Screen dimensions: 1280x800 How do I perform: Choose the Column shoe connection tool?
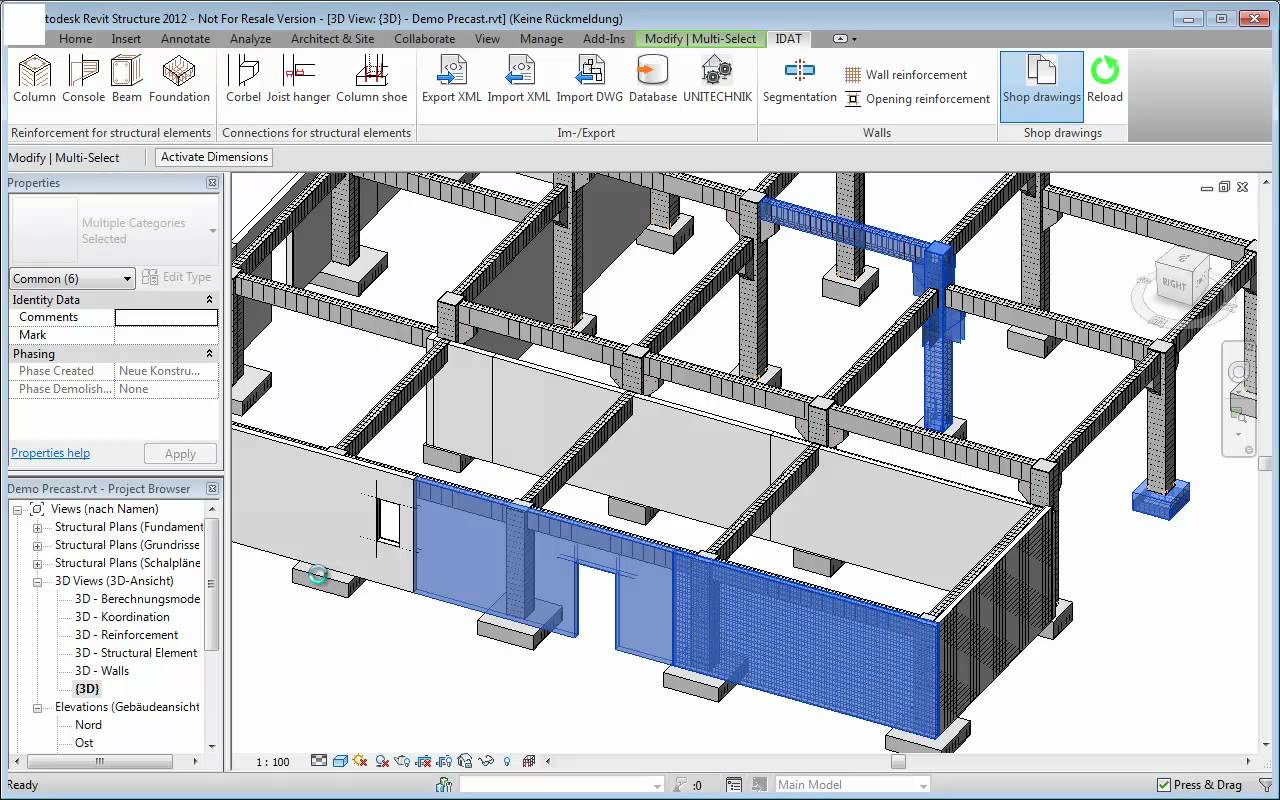(x=371, y=79)
